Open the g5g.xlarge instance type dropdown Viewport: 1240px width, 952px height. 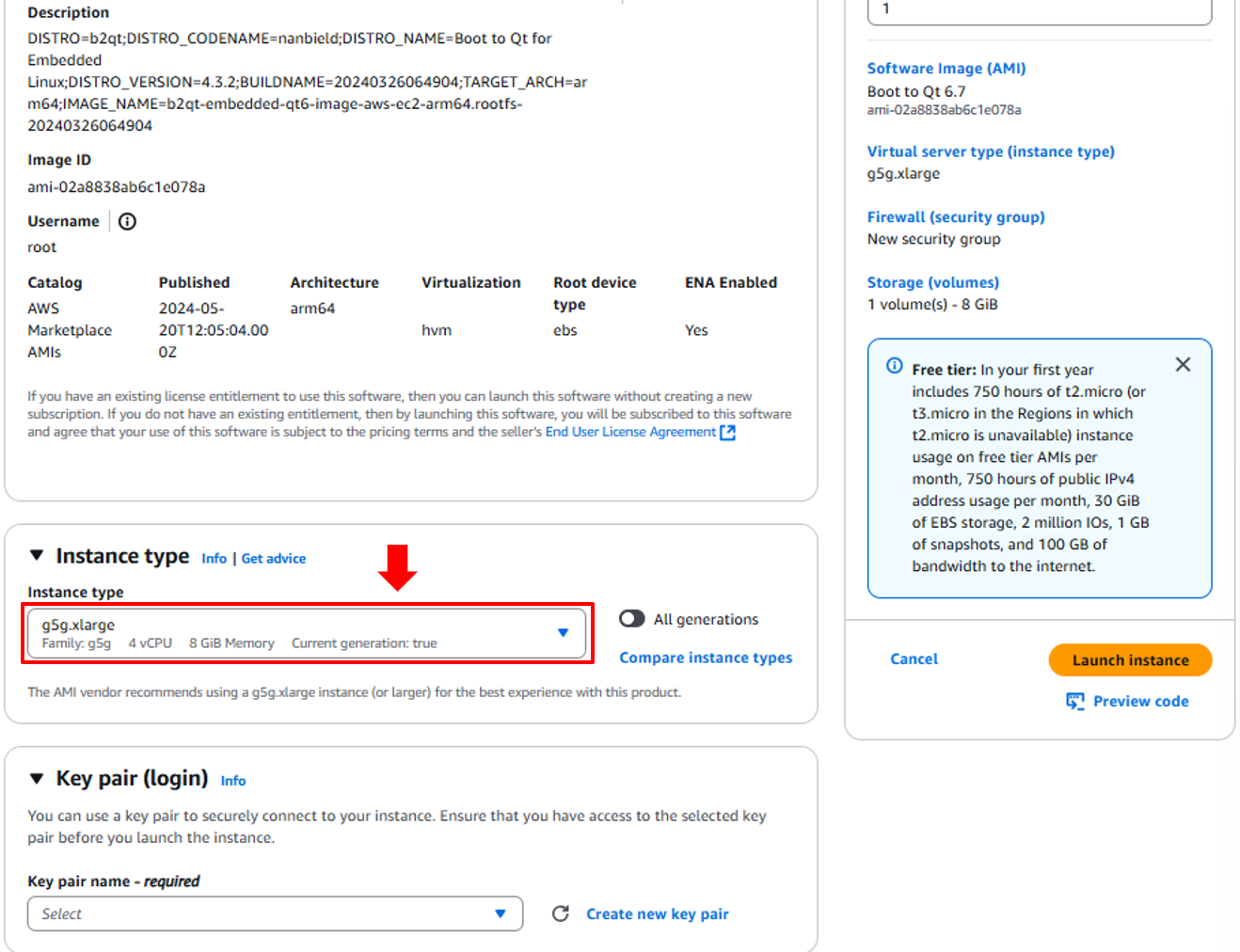(x=307, y=633)
